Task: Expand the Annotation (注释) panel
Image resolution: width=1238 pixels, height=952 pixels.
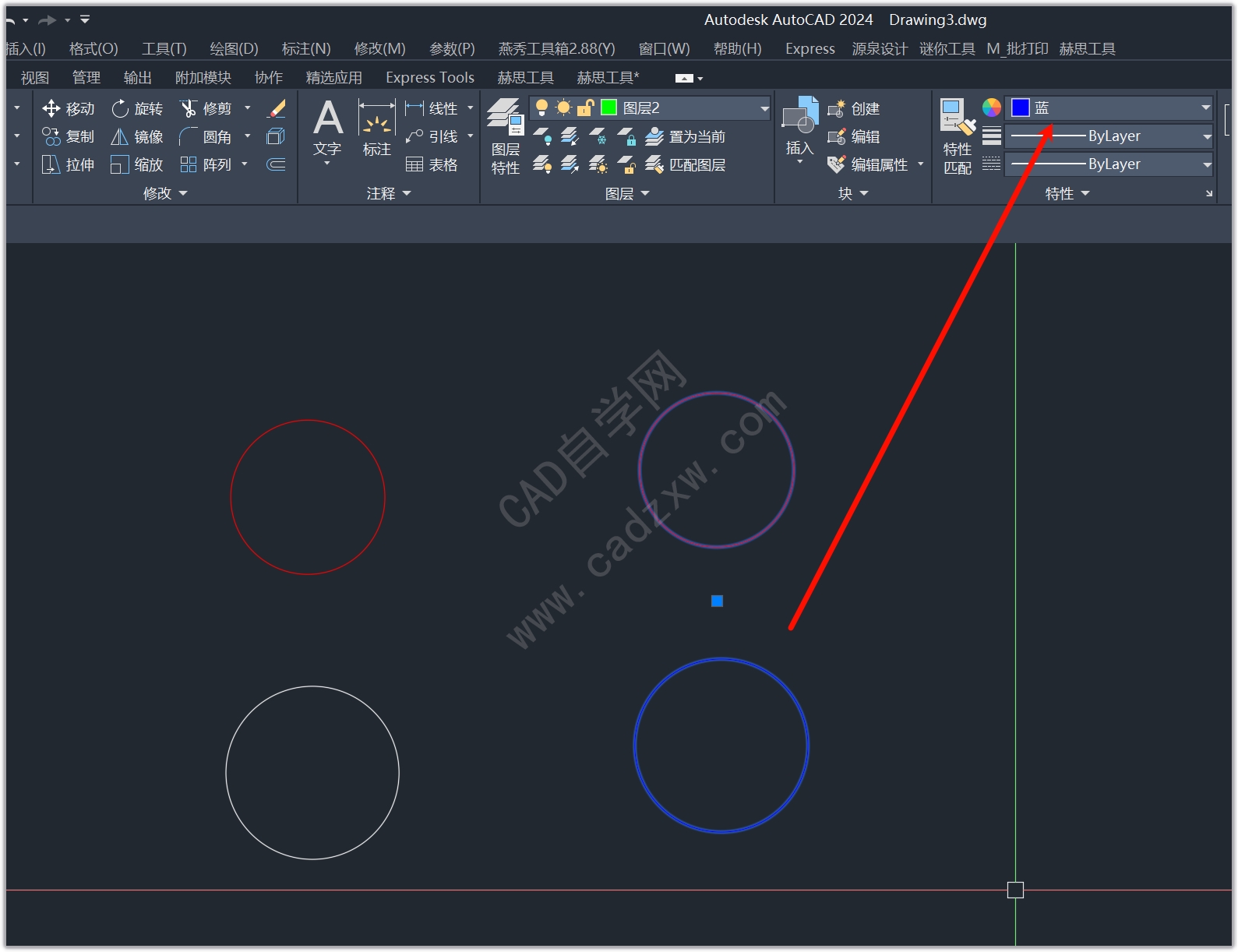Action: coord(389,193)
